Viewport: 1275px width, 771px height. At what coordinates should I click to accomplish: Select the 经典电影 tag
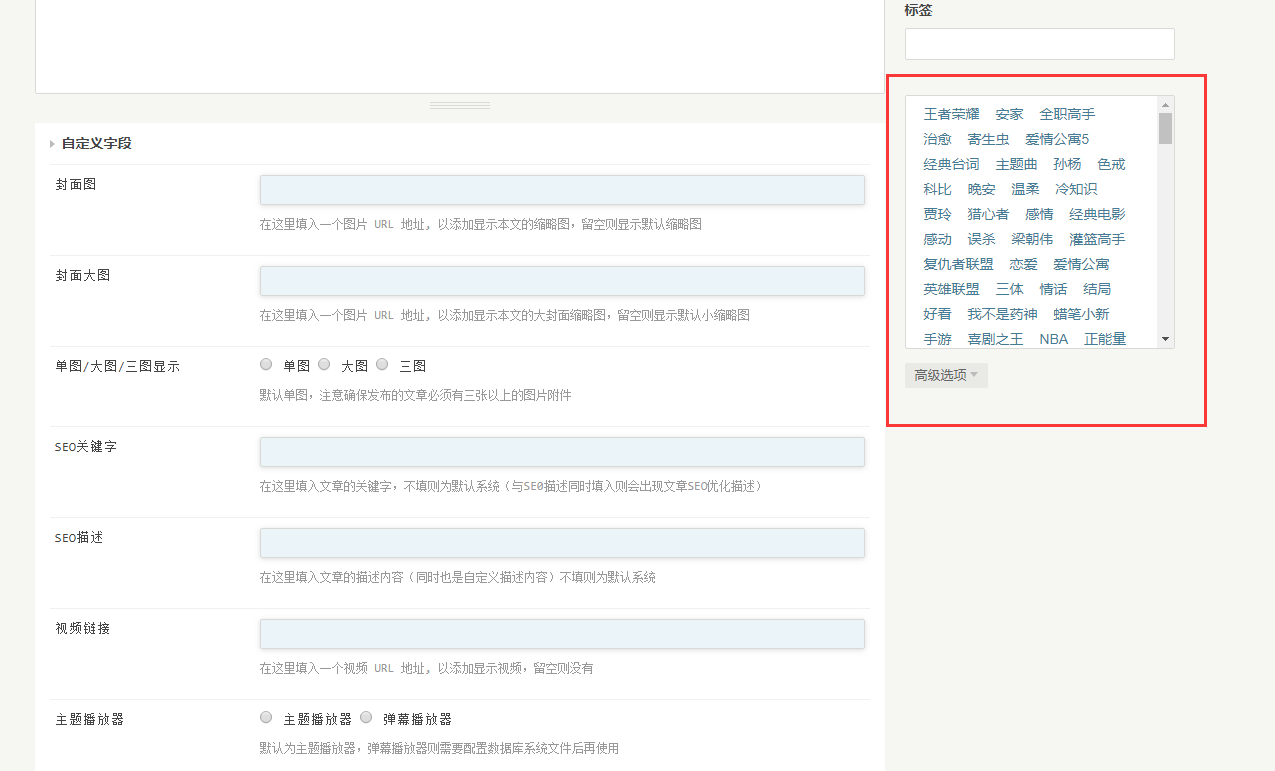(x=1097, y=214)
